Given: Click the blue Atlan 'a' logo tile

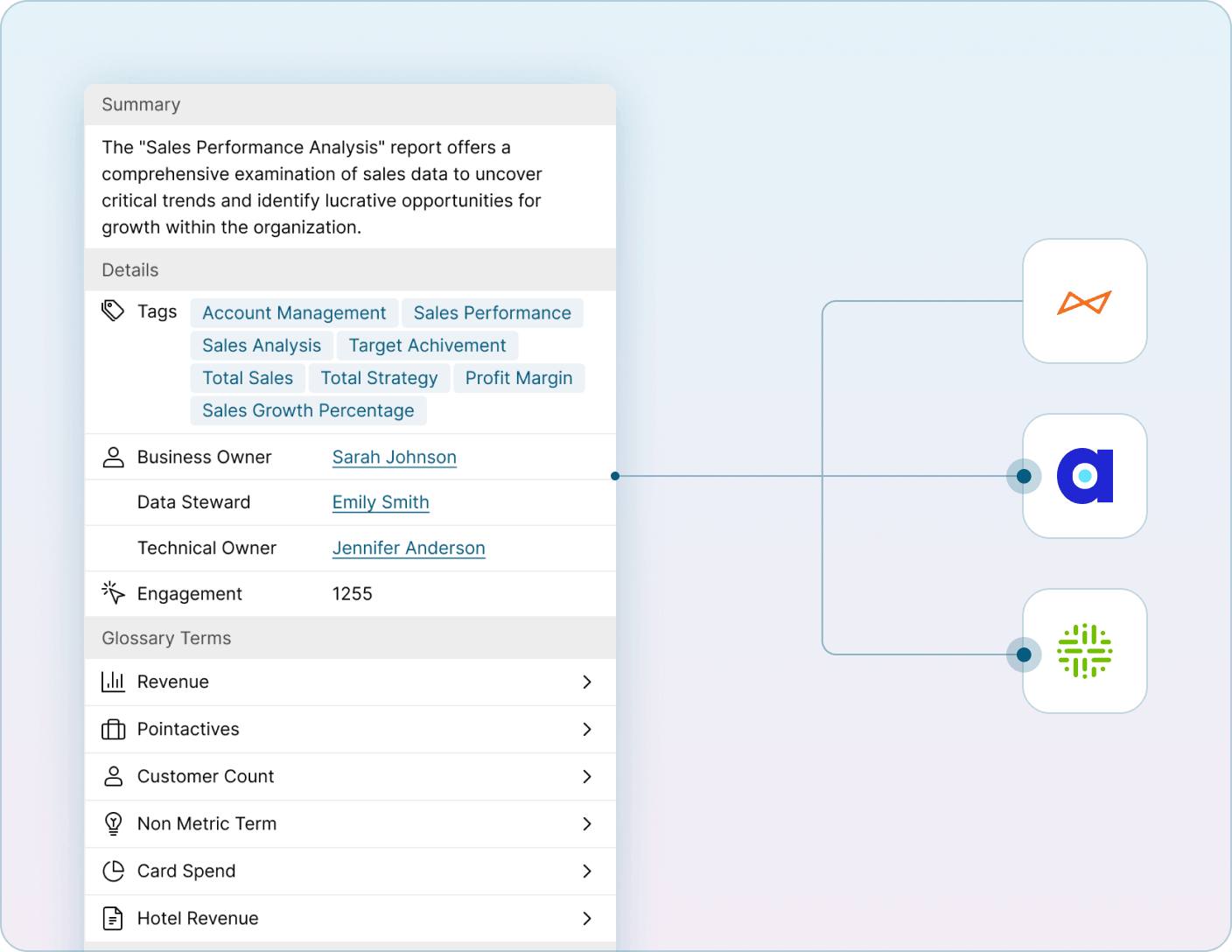Looking at the screenshot, I should click(x=1084, y=476).
